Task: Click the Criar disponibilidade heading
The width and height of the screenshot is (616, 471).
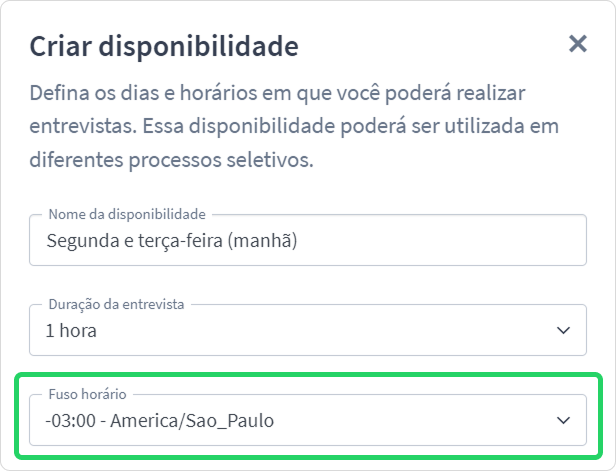Action: click(164, 47)
